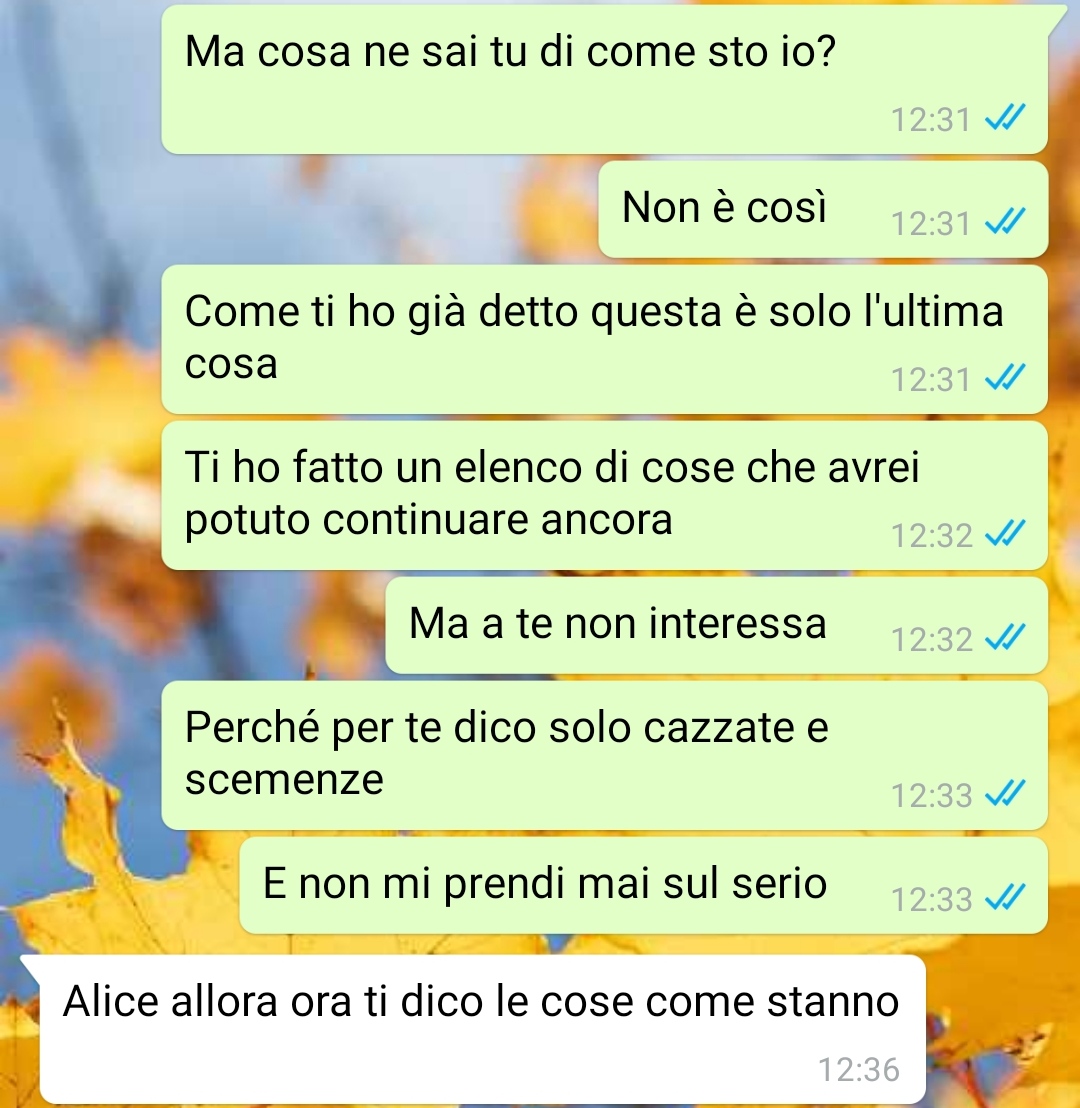1080x1108 pixels.
Task: Tap 12:32 timestamp on "Ma a te non interessa"
Action: (x=931, y=639)
